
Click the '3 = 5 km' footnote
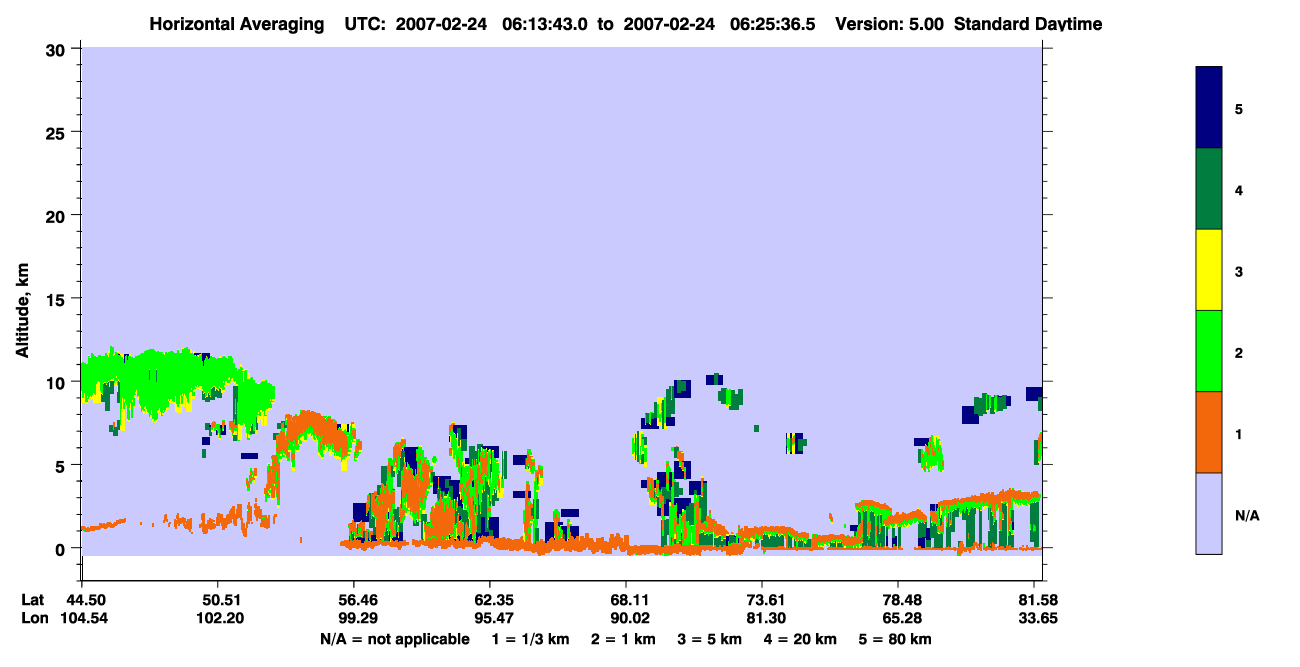click(711, 639)
